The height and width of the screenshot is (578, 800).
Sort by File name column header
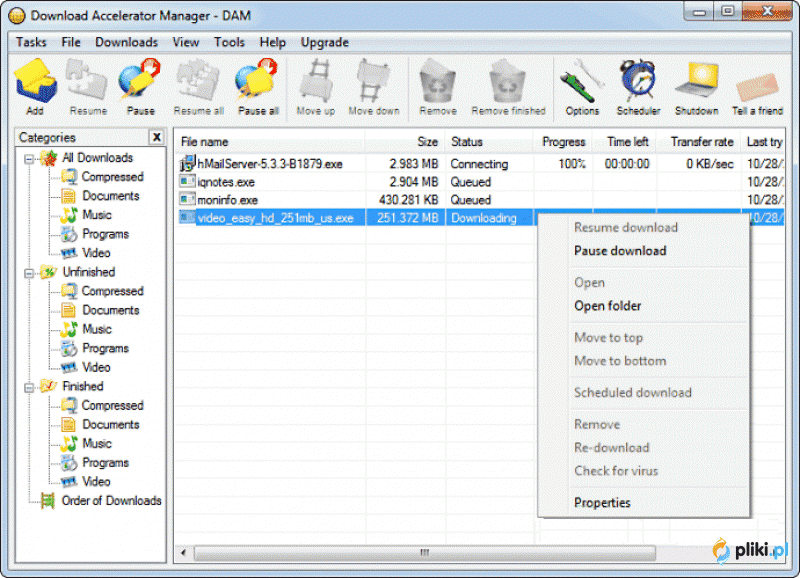pyautogui.click(x=270, y=142)
